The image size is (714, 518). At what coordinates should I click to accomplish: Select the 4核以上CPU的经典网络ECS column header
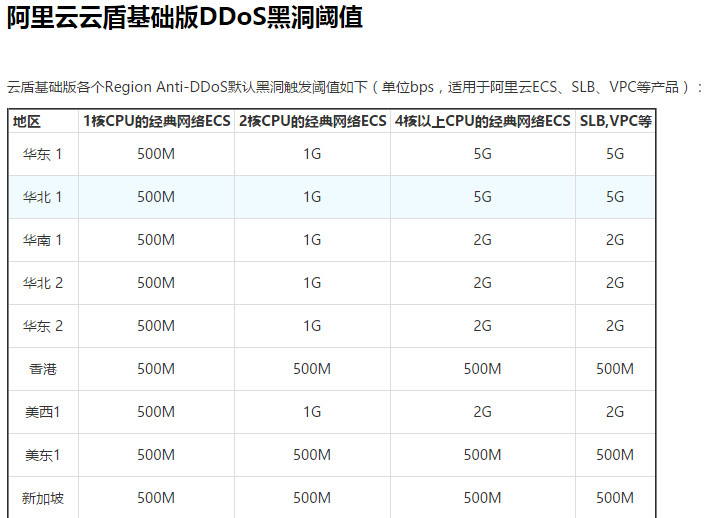pyautogui.click(x=482, y=121)
